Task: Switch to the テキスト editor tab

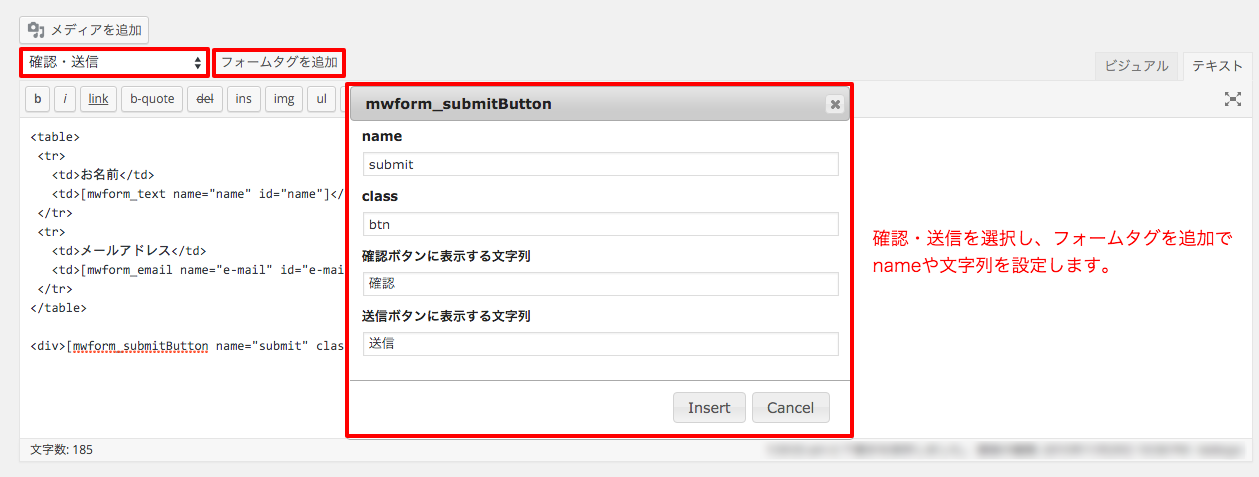Action: point(1217,66)
